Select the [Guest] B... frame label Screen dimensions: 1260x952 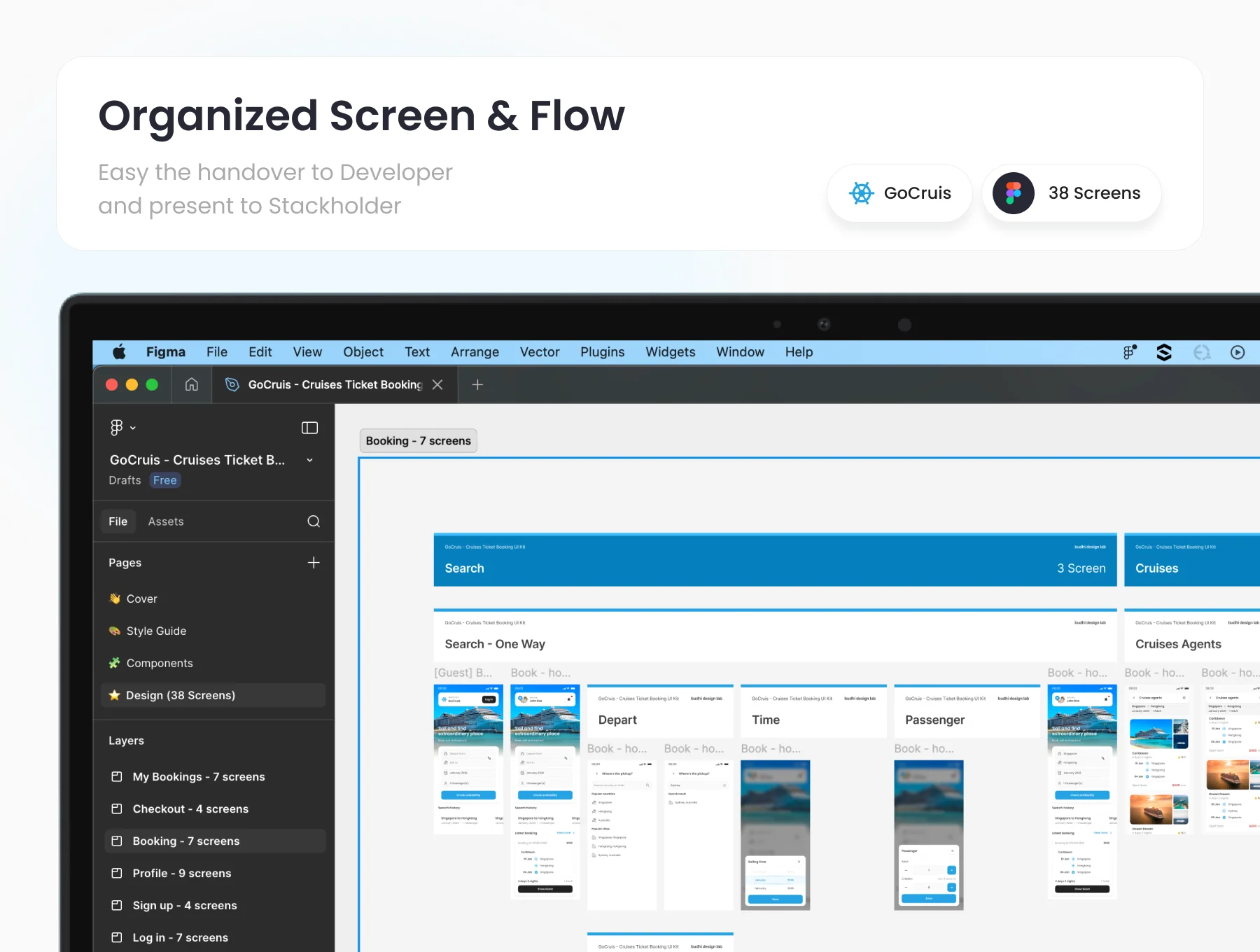tap(463, 673)
